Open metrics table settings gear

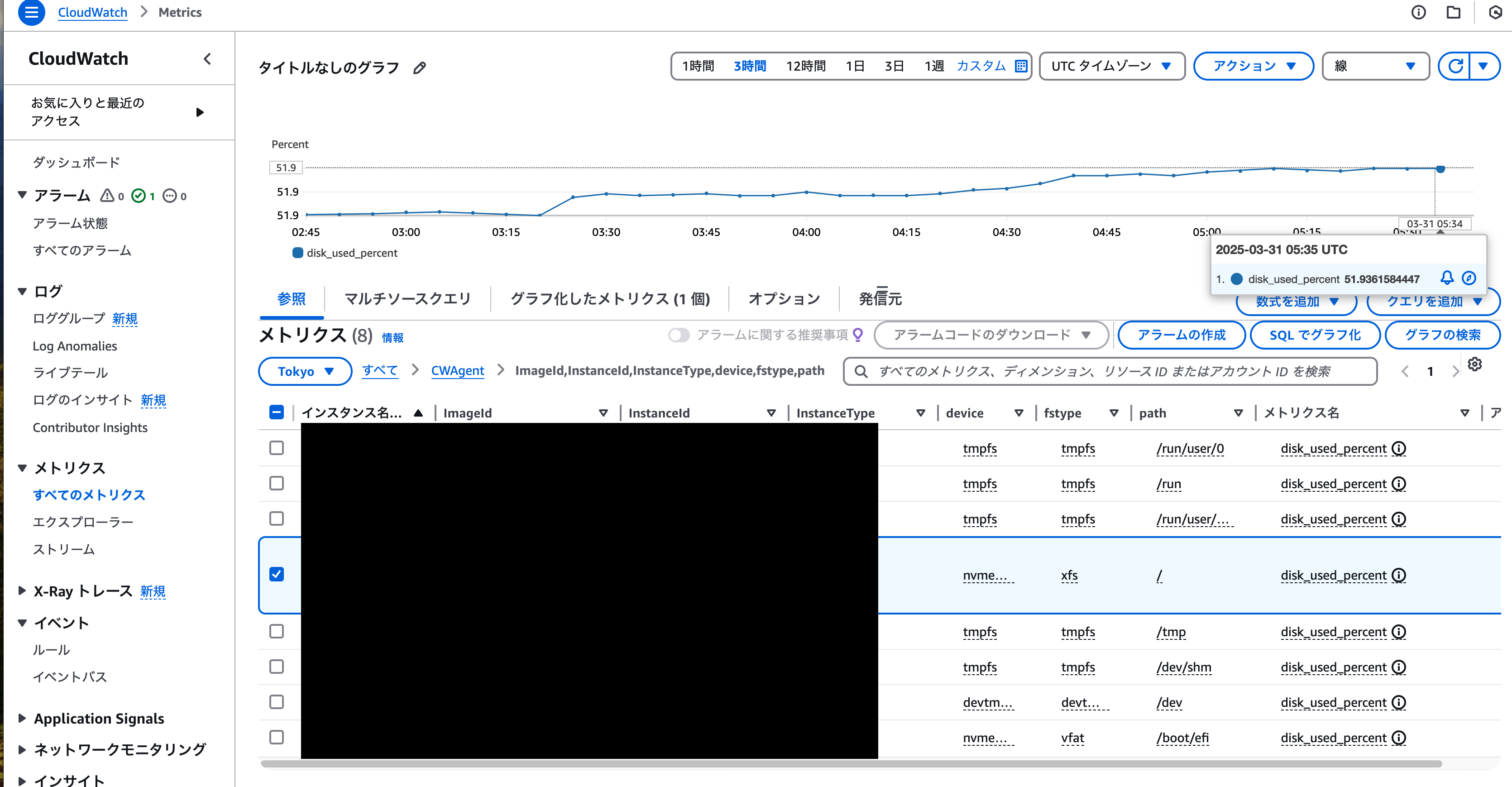point(1475,364)
